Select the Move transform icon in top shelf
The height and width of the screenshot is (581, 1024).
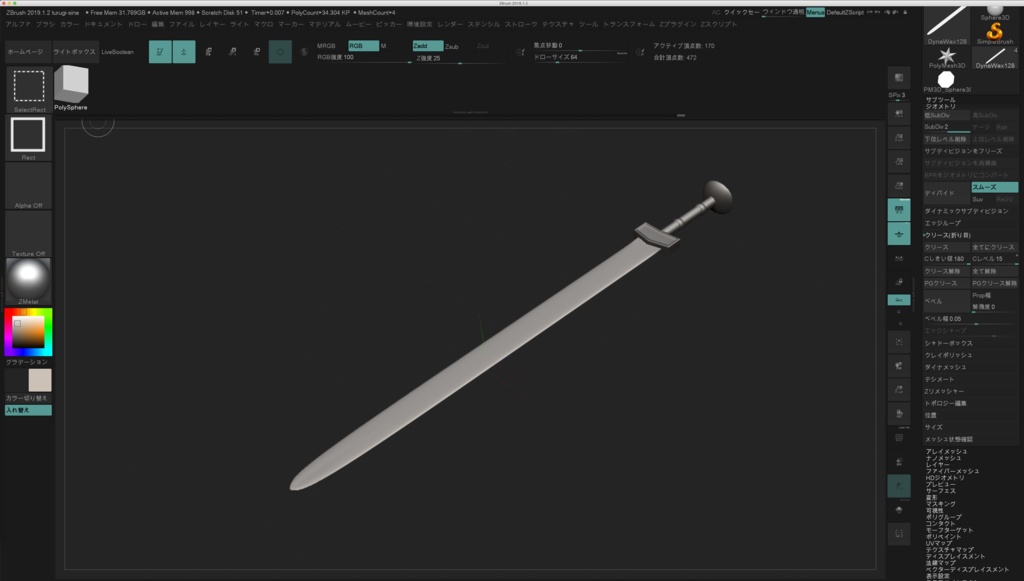(208, 52)
